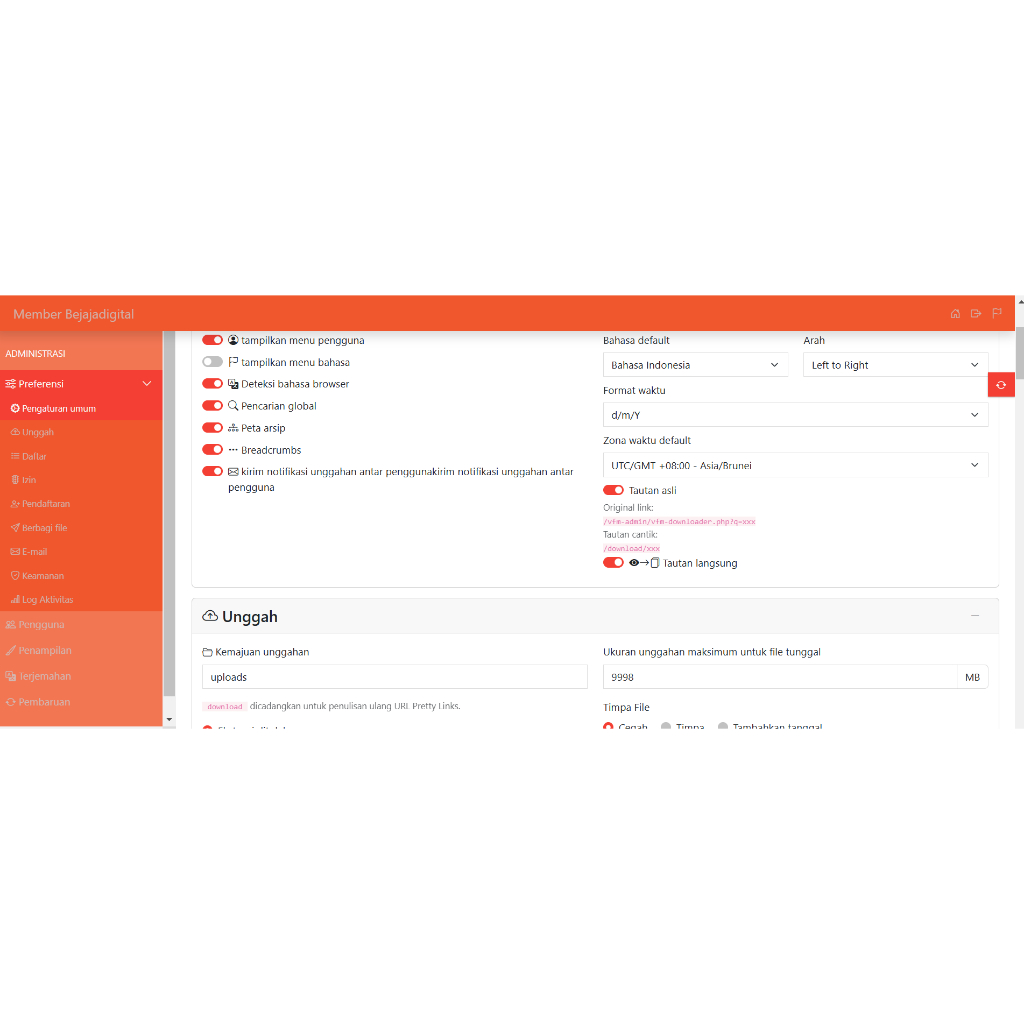Click the folder icon beside Kemajuan unggahan
The width and height of the screenshot is (1024, 1024).
click(207, 652)
